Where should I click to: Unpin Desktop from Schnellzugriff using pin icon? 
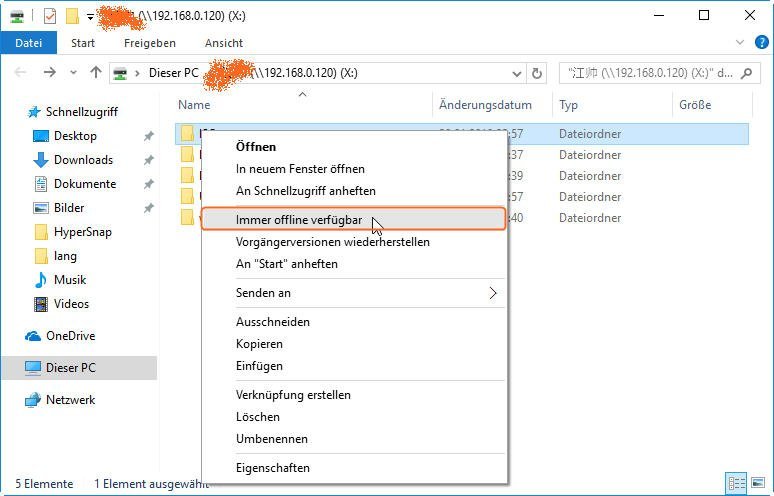click(x=149, y=136)
